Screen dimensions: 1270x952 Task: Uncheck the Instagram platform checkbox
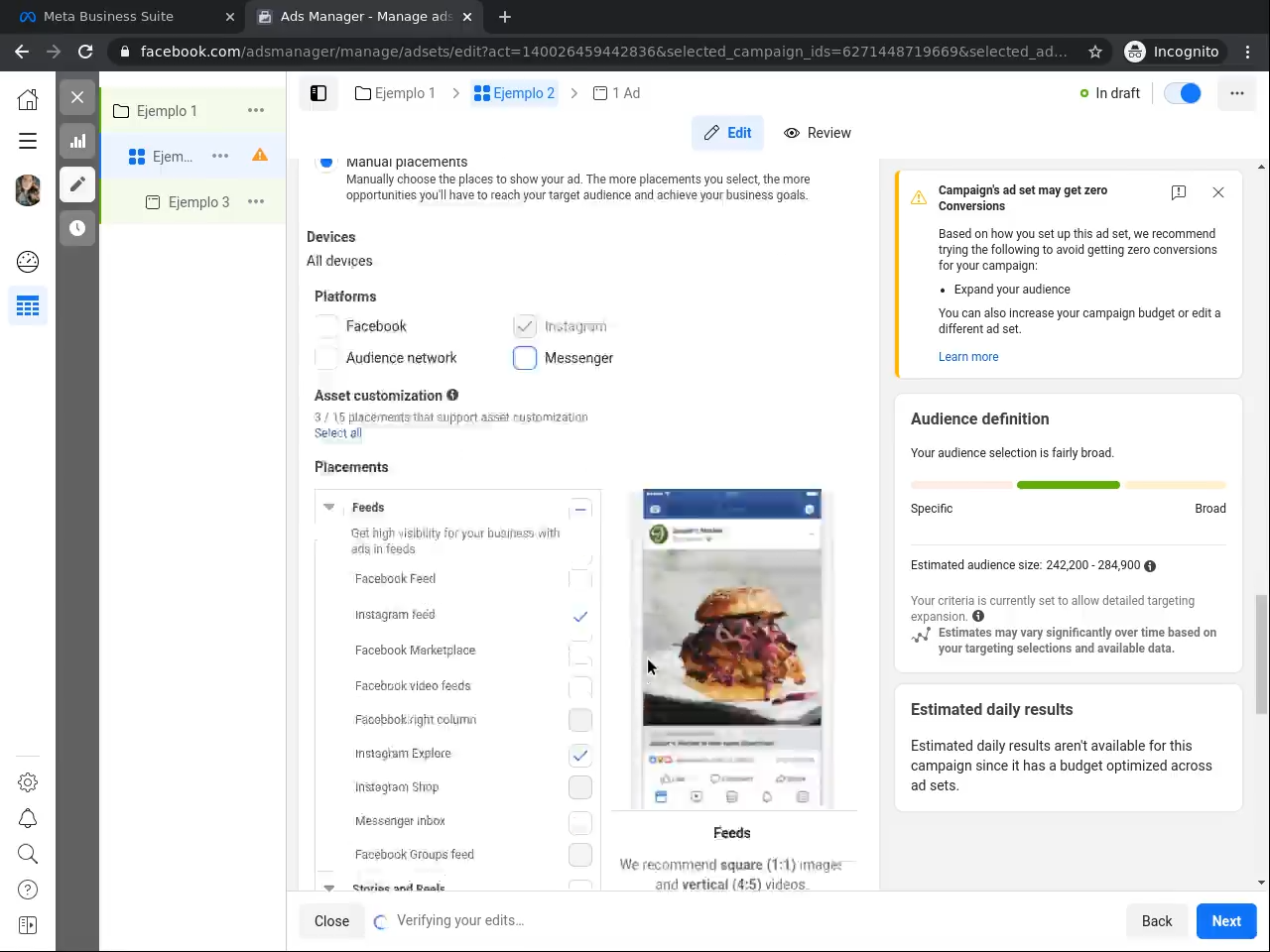[x=525, y=326]
